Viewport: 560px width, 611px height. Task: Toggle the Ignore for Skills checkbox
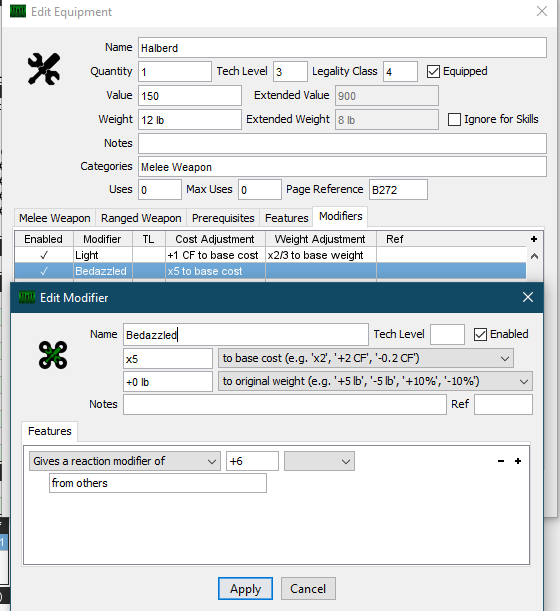(454, 120)
